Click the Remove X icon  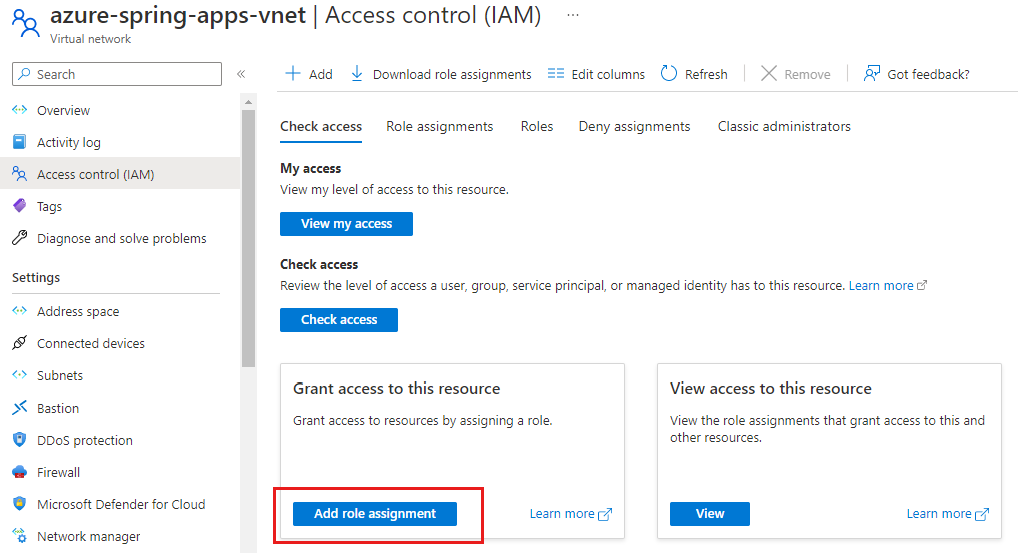(x=769, y=73)
